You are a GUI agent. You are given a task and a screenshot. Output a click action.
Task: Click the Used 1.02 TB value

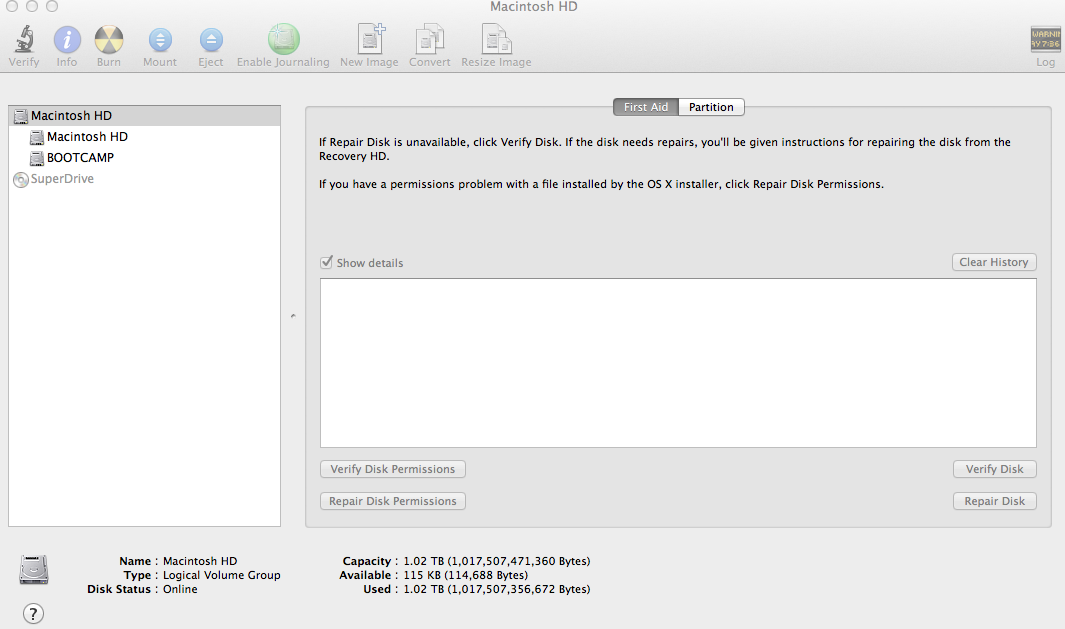497,590
